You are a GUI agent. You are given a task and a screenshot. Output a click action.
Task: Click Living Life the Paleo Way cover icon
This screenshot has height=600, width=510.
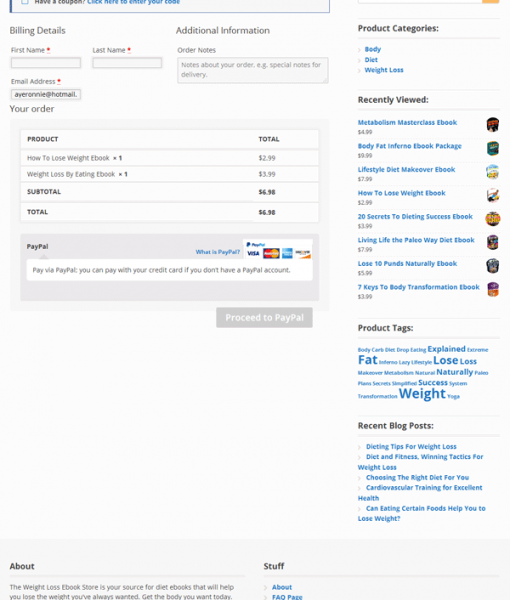(493, 243)
